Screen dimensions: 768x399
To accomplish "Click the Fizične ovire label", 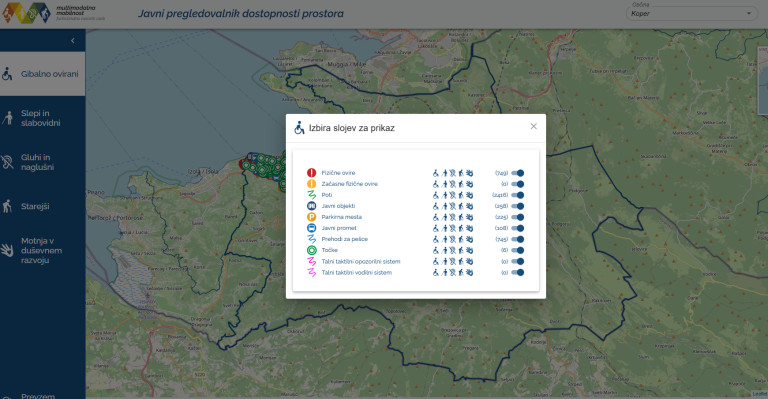I will point(338,173).
